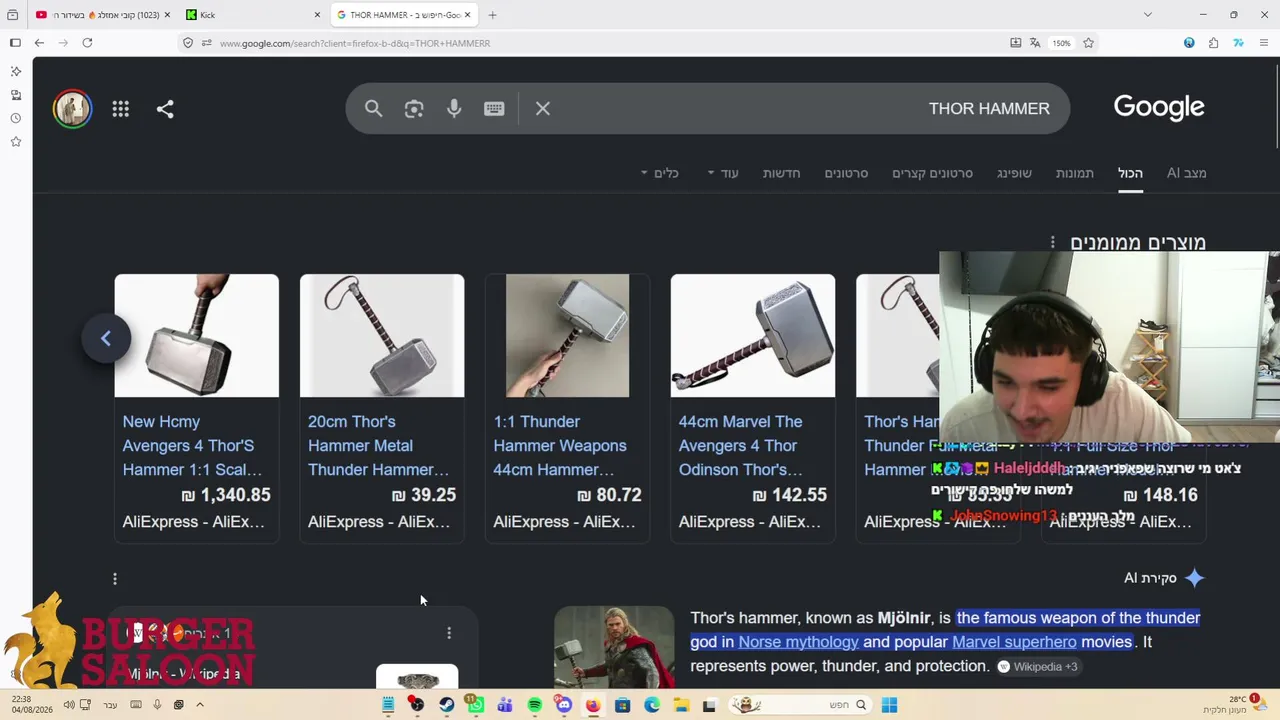Click the magnifier search icon in Google's search box
This screenshot has width=1280, height=720.
coord(373,108)
